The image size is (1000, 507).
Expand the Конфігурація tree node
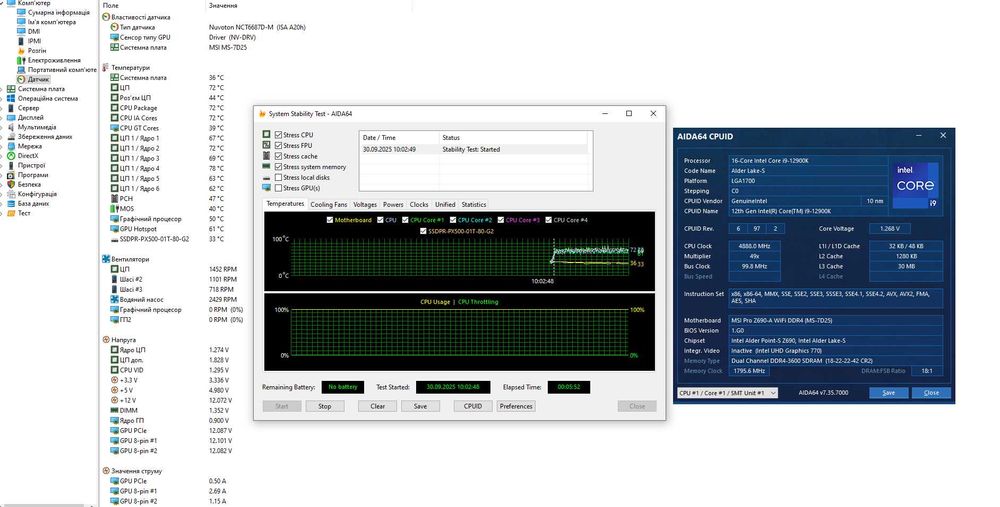2,195
